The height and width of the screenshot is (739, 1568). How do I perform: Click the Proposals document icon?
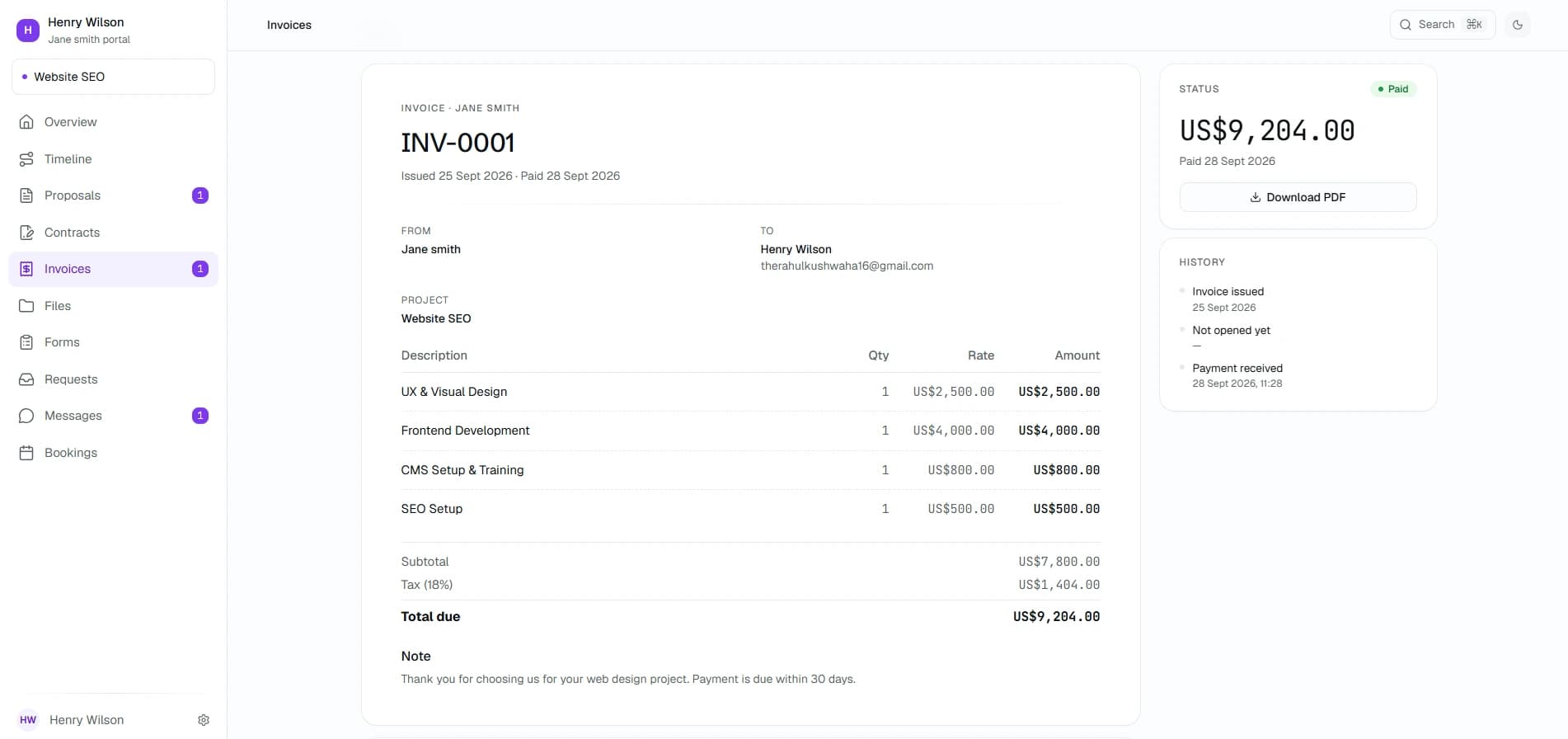coord(26,195)
